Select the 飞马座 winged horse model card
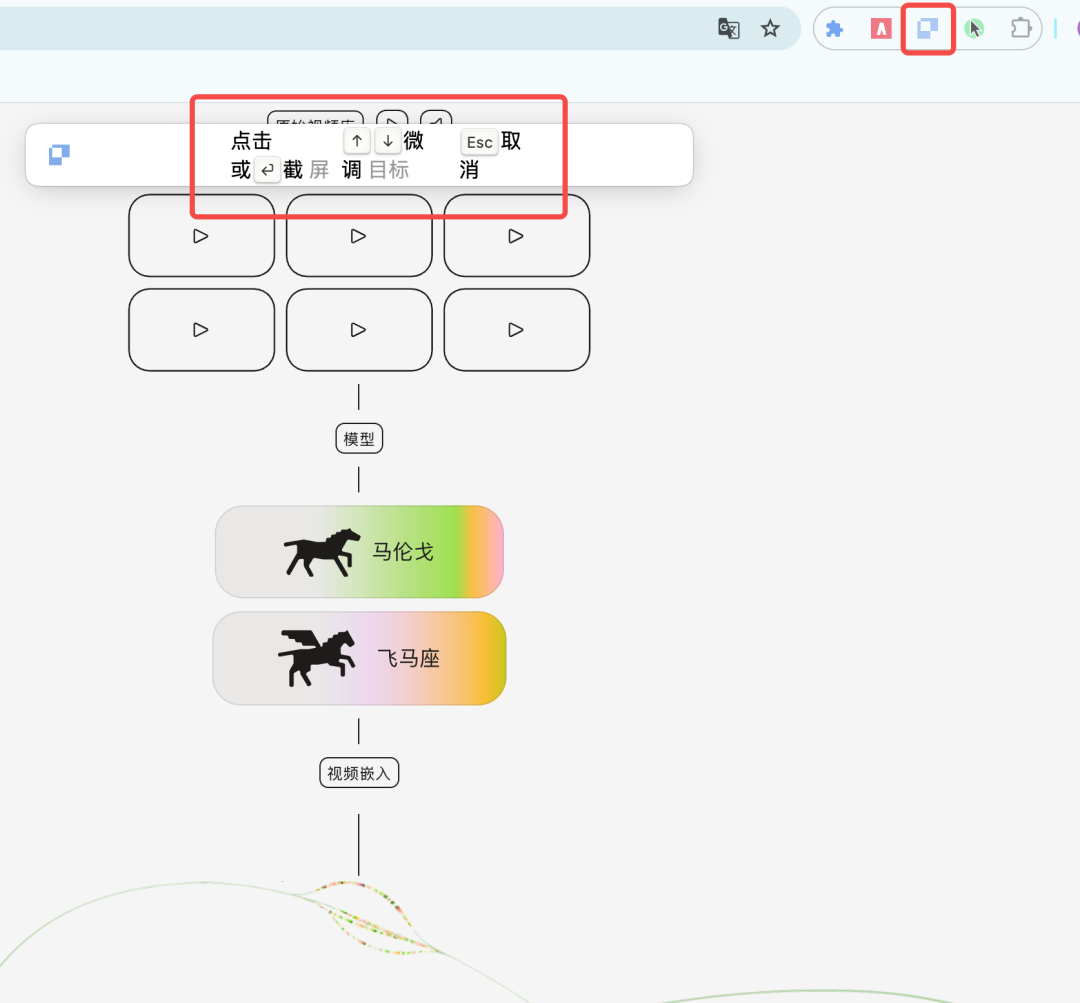 (359, 658)
